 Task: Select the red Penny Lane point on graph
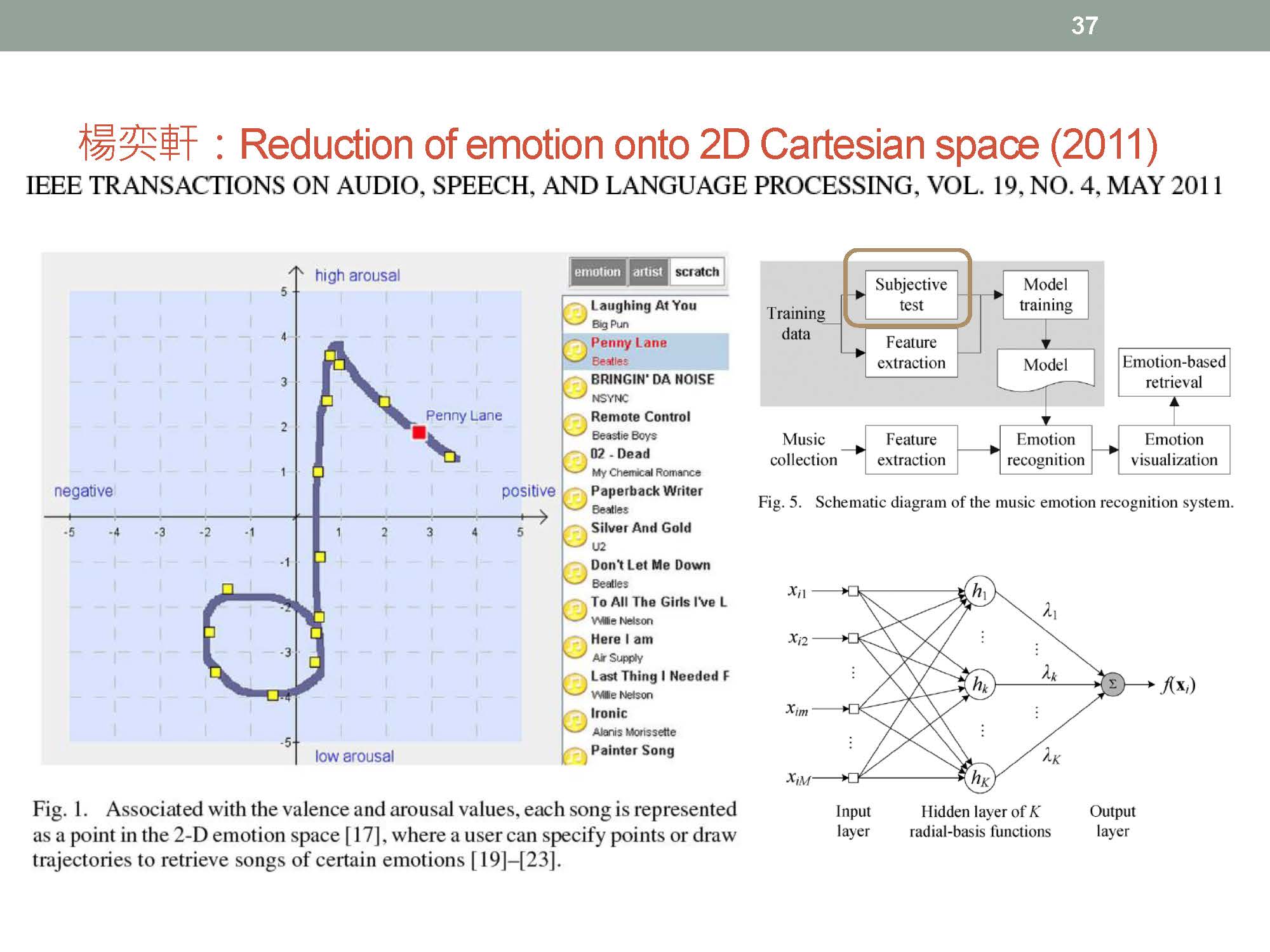tap(419, 433)
